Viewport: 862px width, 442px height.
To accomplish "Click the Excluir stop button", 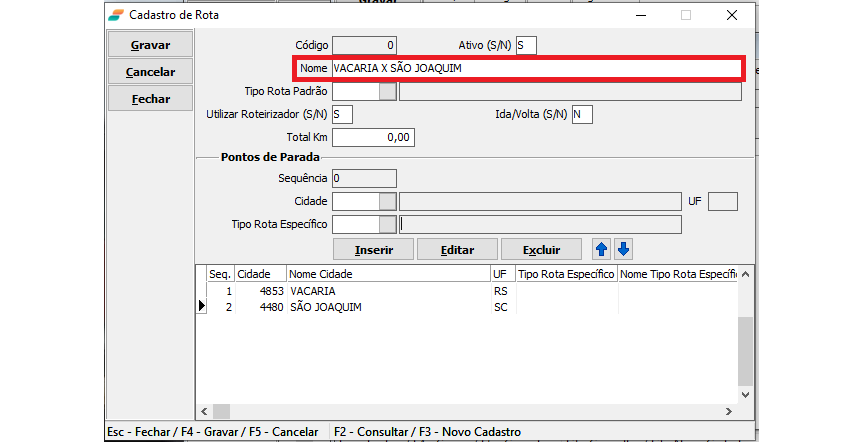I will pyautogui.click(x=541, y=249).
